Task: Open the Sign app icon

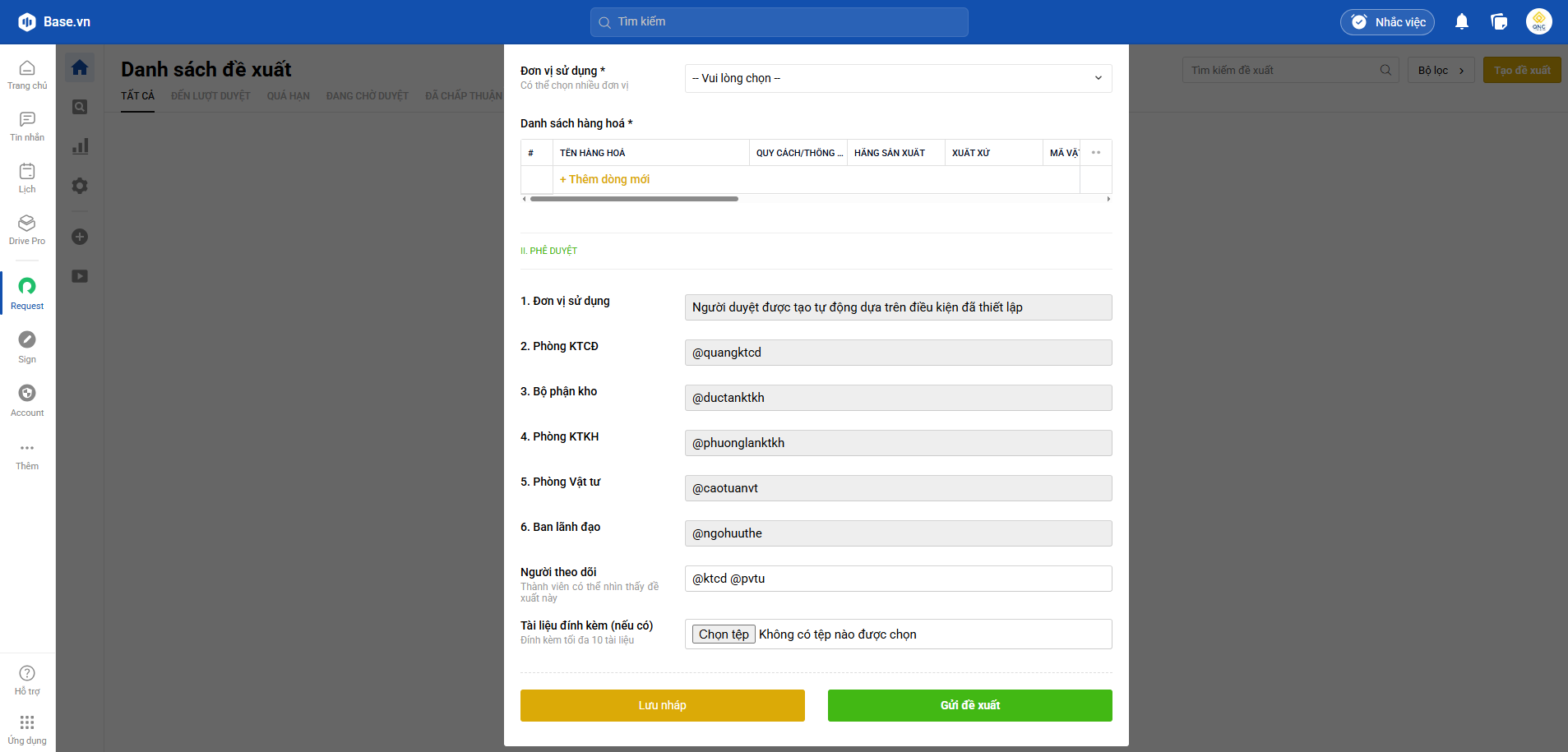Action: click(27, 346)
